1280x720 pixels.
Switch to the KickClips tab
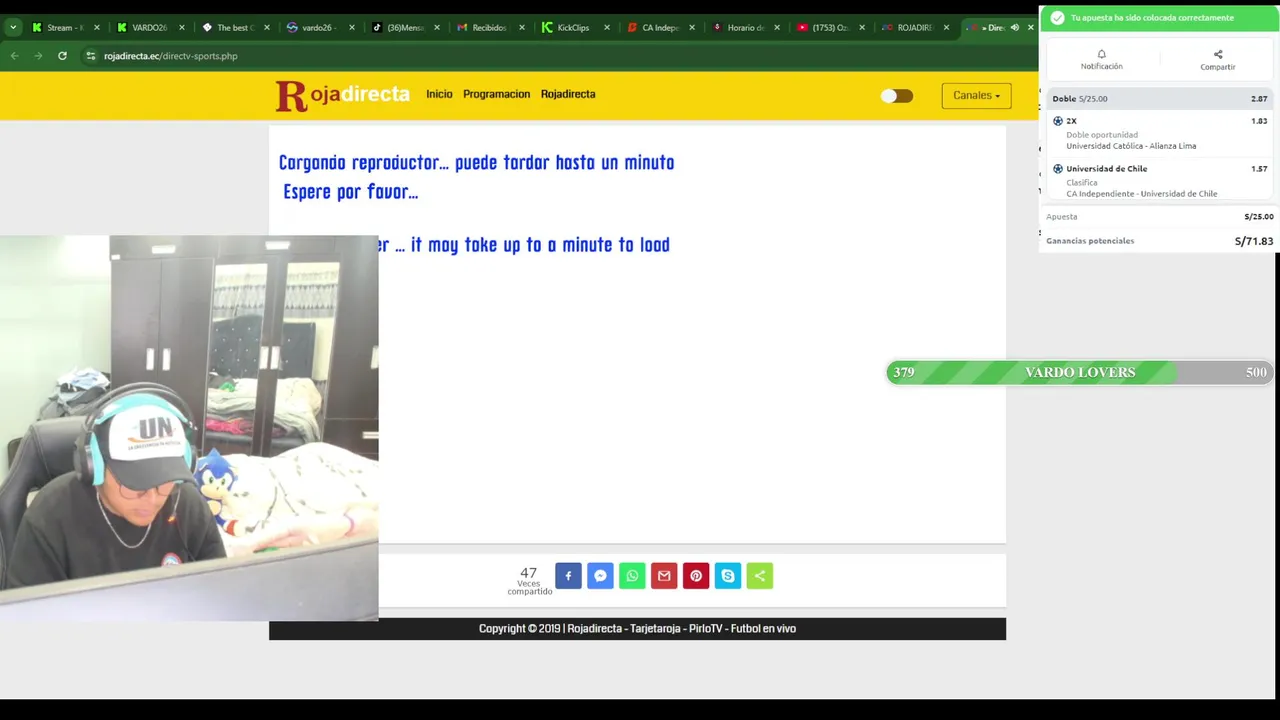pyautogui.click(x=573, y=28)
